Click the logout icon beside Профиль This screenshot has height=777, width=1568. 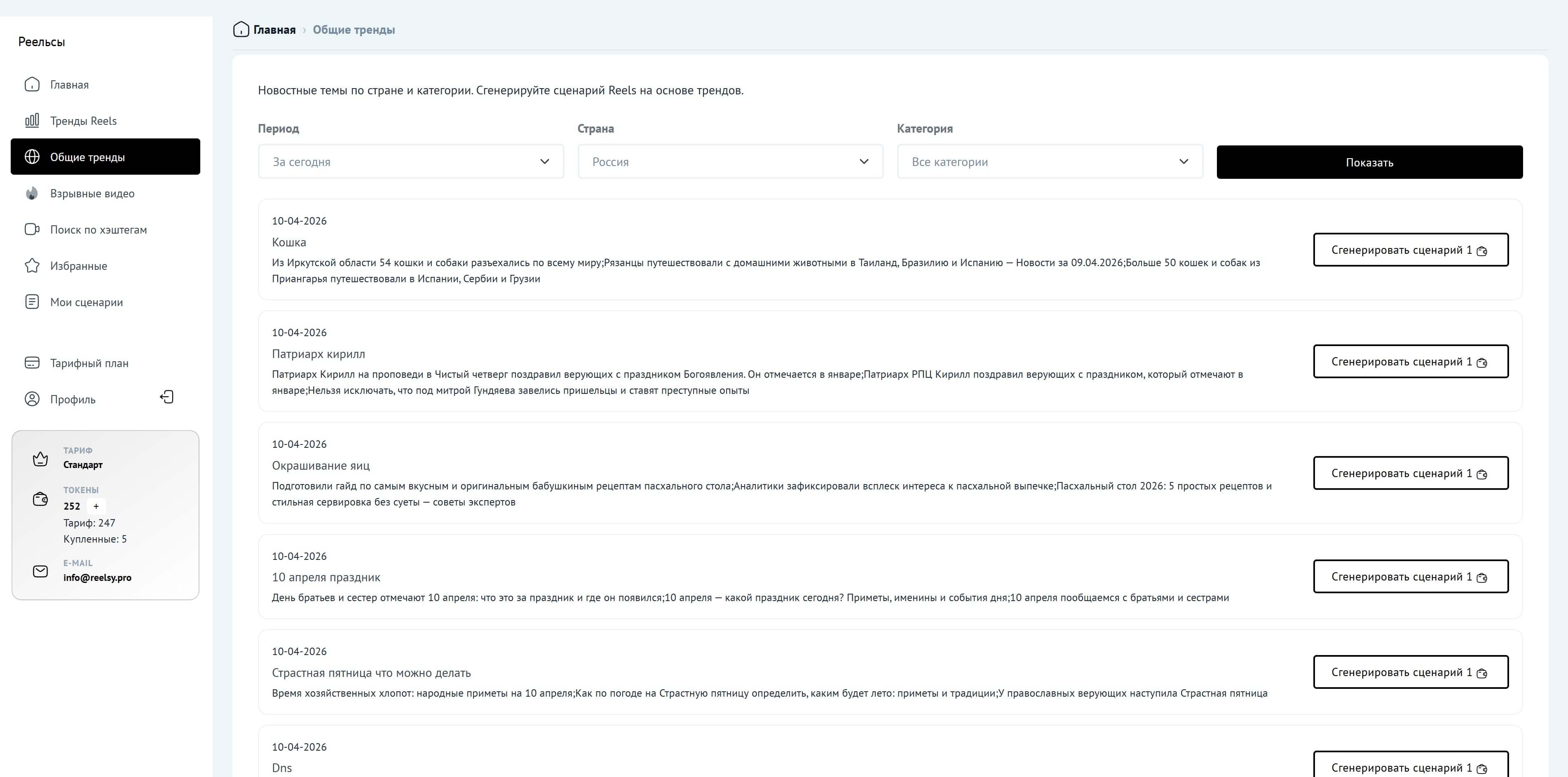click(167, 397)
